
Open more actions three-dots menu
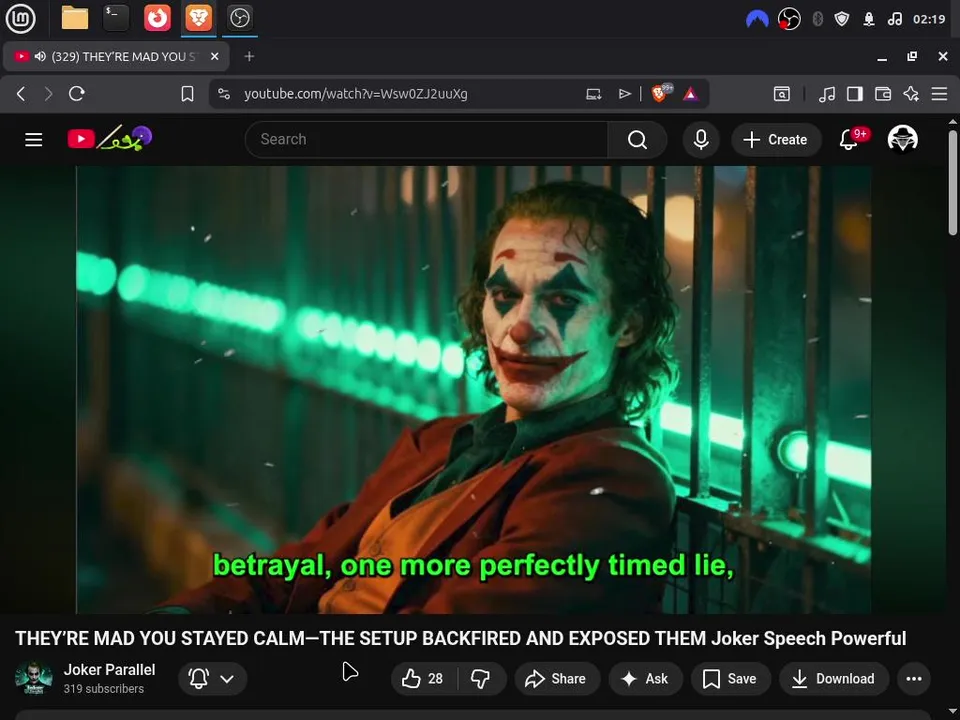pyautogui.click(x=913, y=678)
